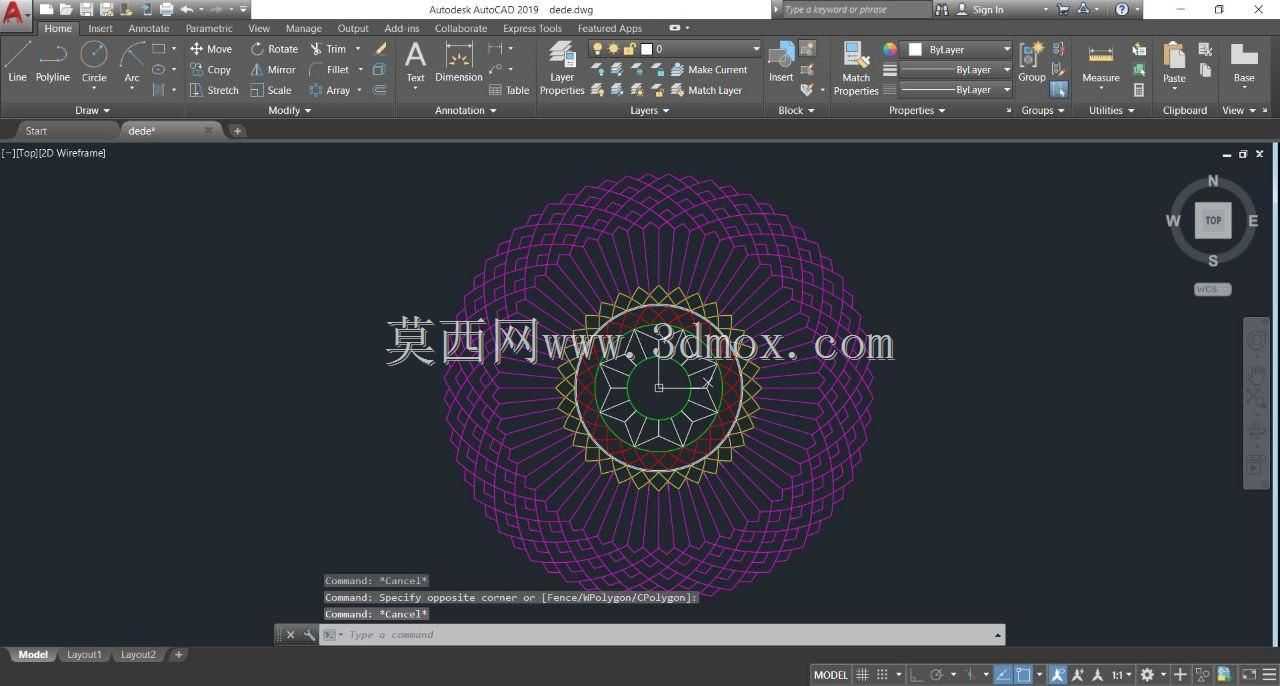Select the Arc tool

point(132,62)
